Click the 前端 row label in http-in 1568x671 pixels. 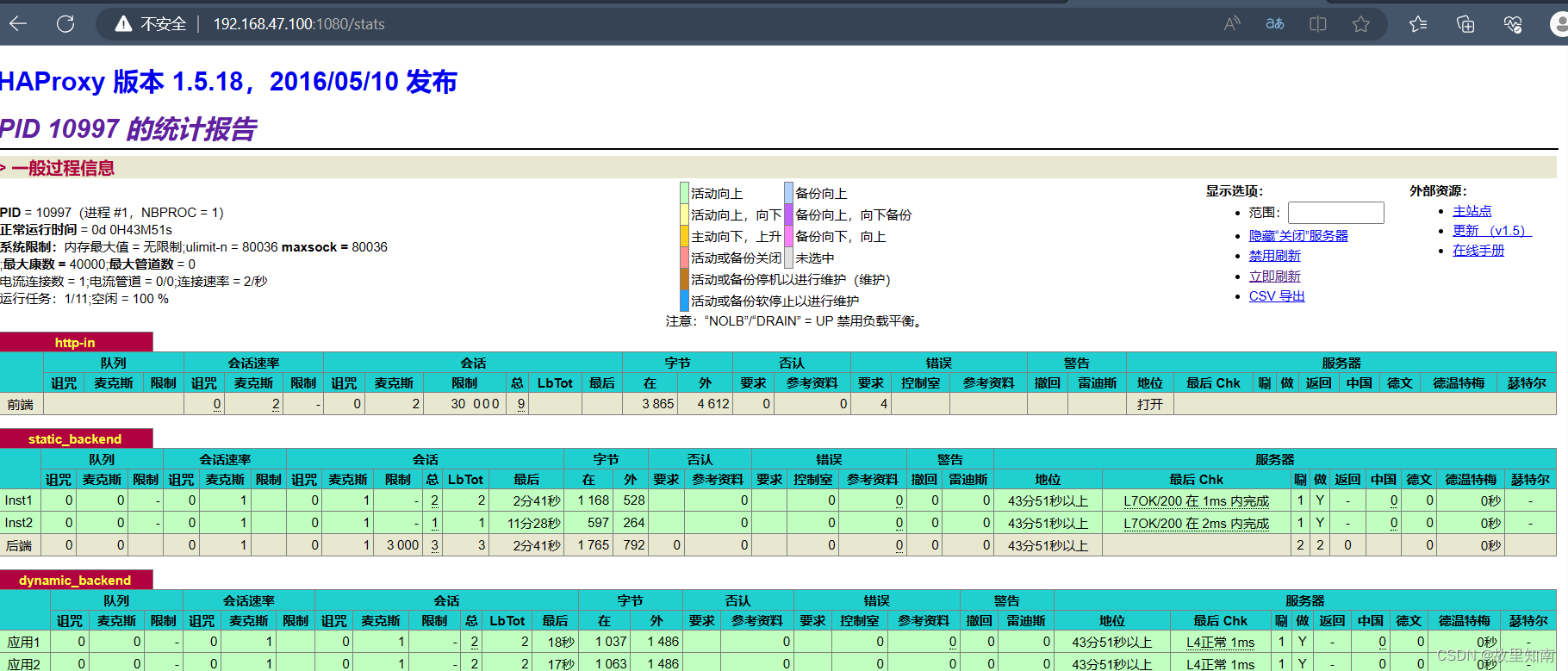tap(21, 404)
